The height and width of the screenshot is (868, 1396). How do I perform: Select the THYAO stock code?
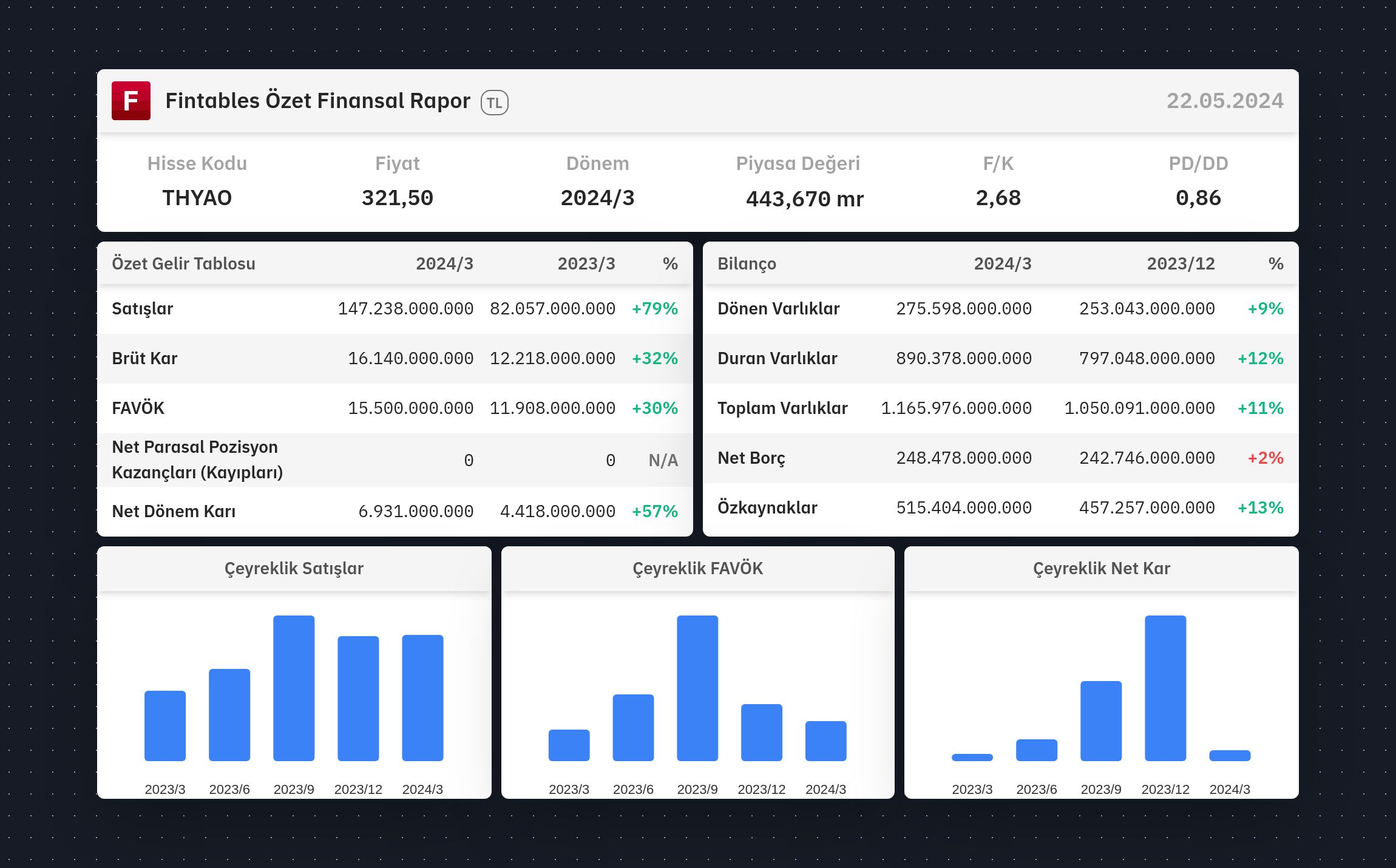(197, 198)
